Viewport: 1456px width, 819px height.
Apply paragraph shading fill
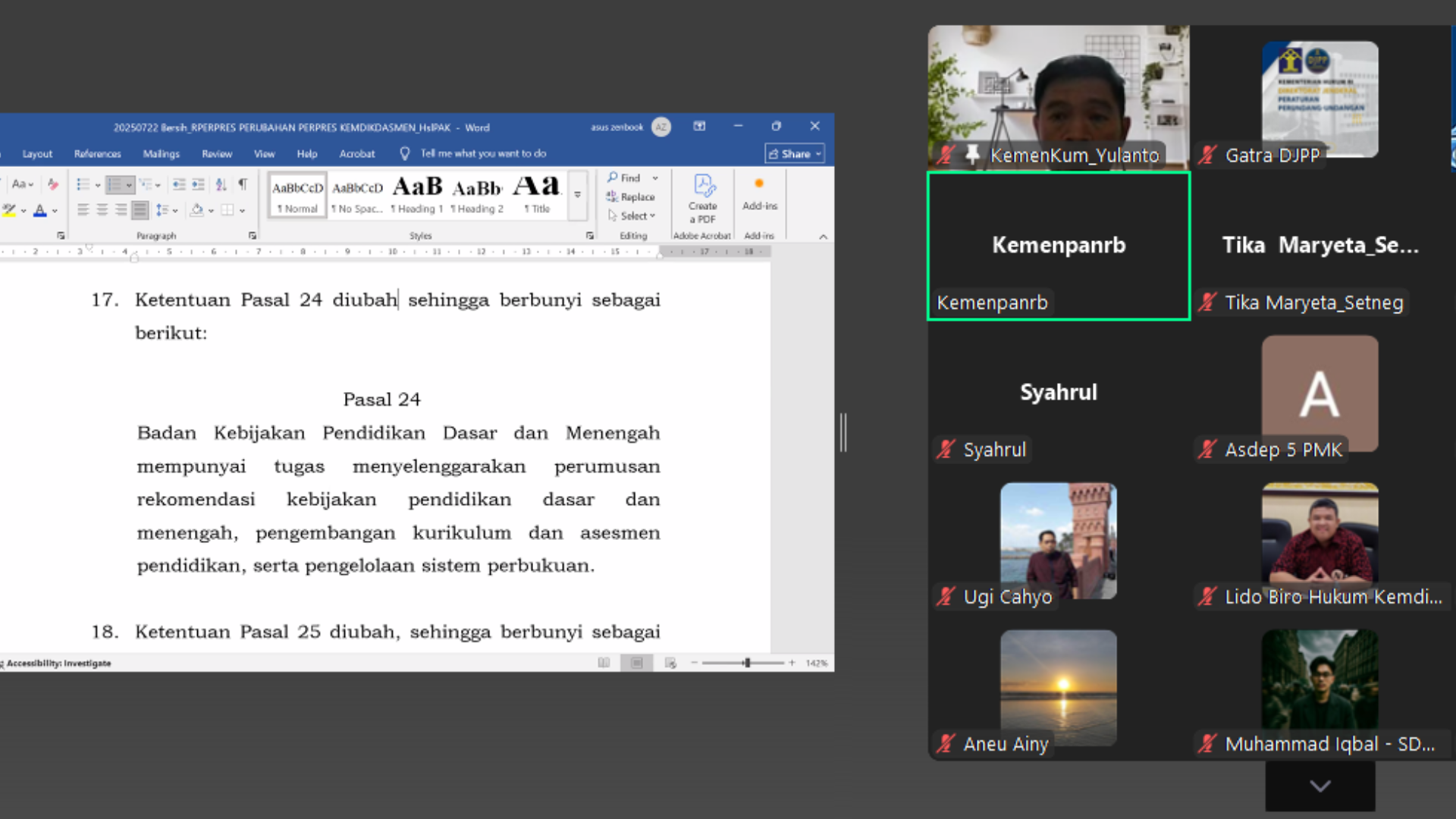coord(197,210)
